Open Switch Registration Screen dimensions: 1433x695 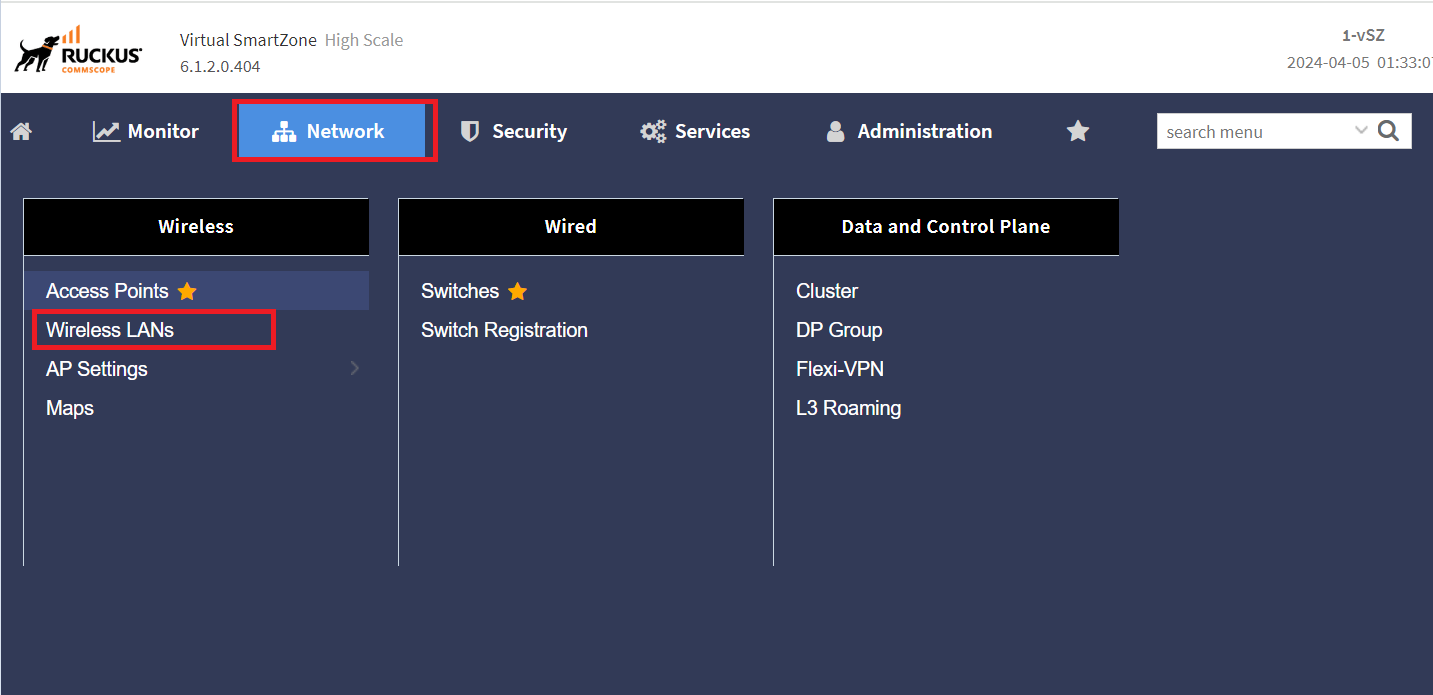504,330
